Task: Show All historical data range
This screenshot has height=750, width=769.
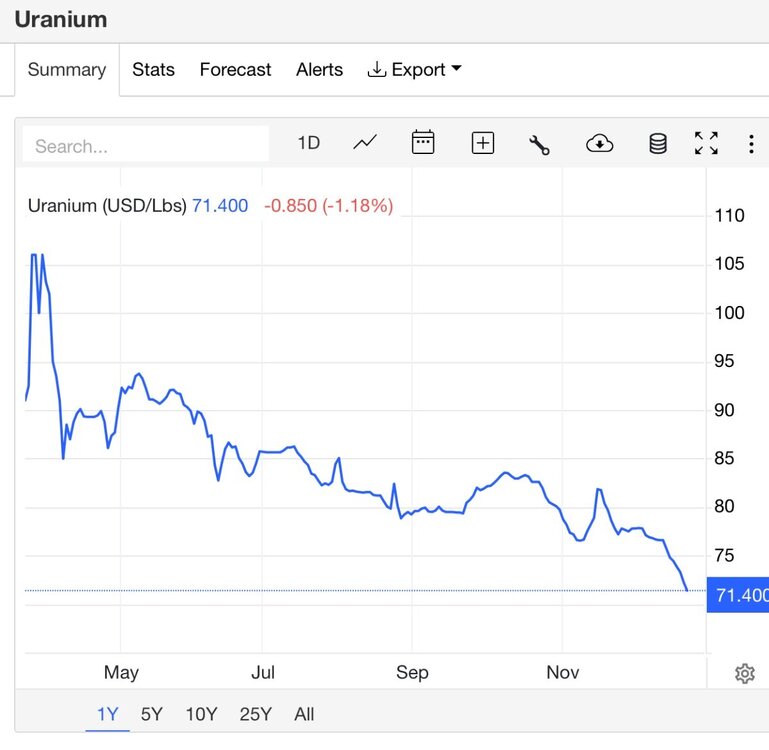Action: click(304, 714)
